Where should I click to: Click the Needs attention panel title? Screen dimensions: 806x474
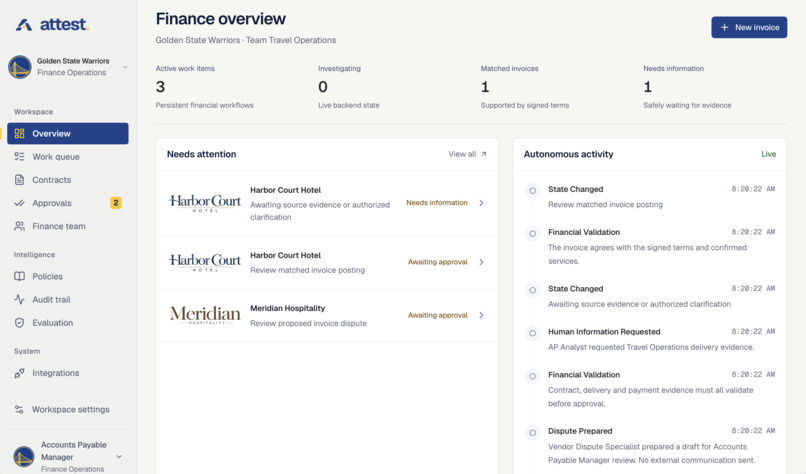202,154
